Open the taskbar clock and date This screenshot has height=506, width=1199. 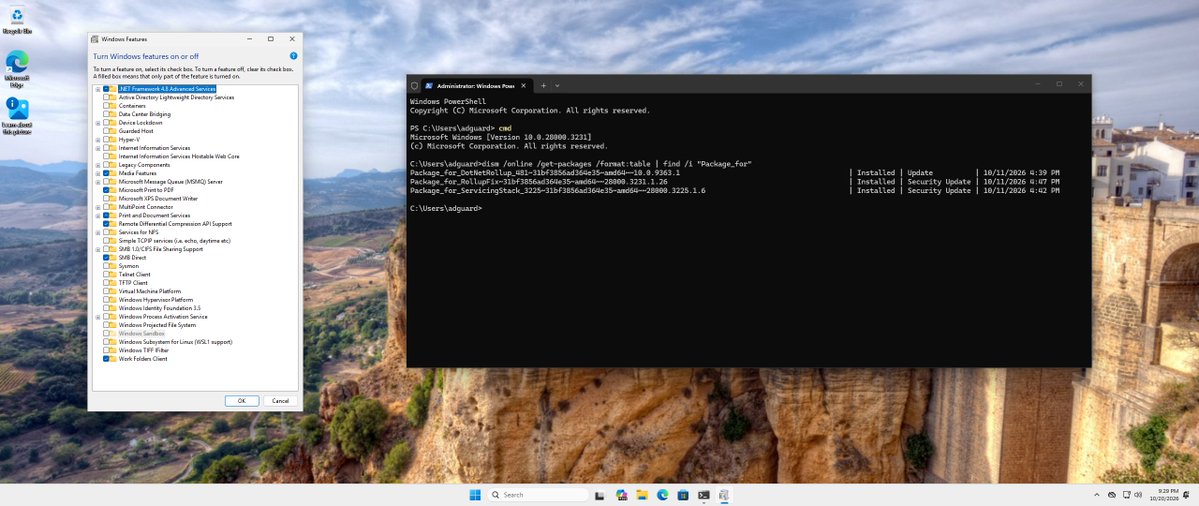(x=1167, y=495)
